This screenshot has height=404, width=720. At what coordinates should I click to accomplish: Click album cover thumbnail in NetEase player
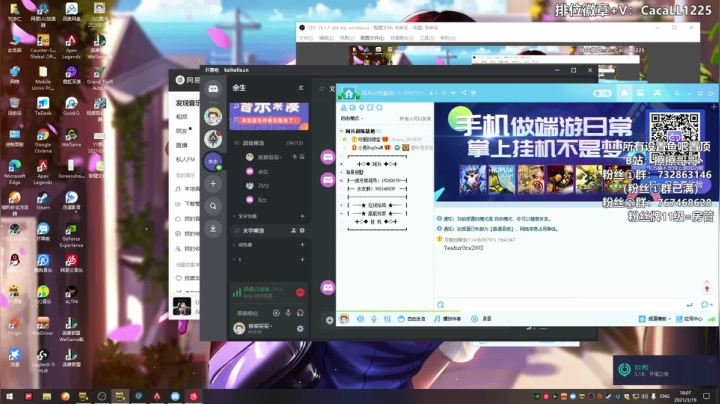(x=182, y=306)
